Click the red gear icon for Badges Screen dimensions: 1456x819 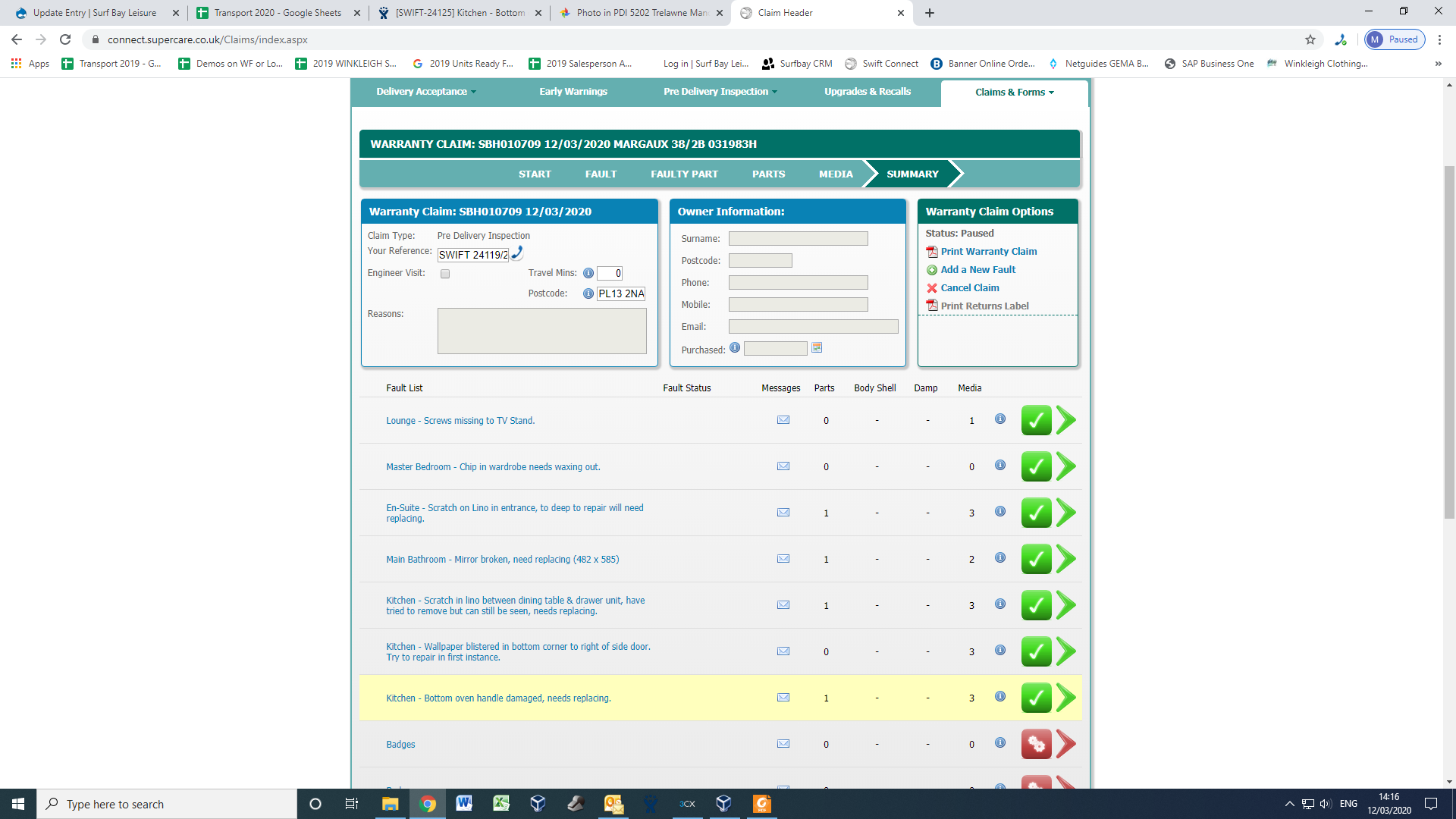[x=1036, y=744]
